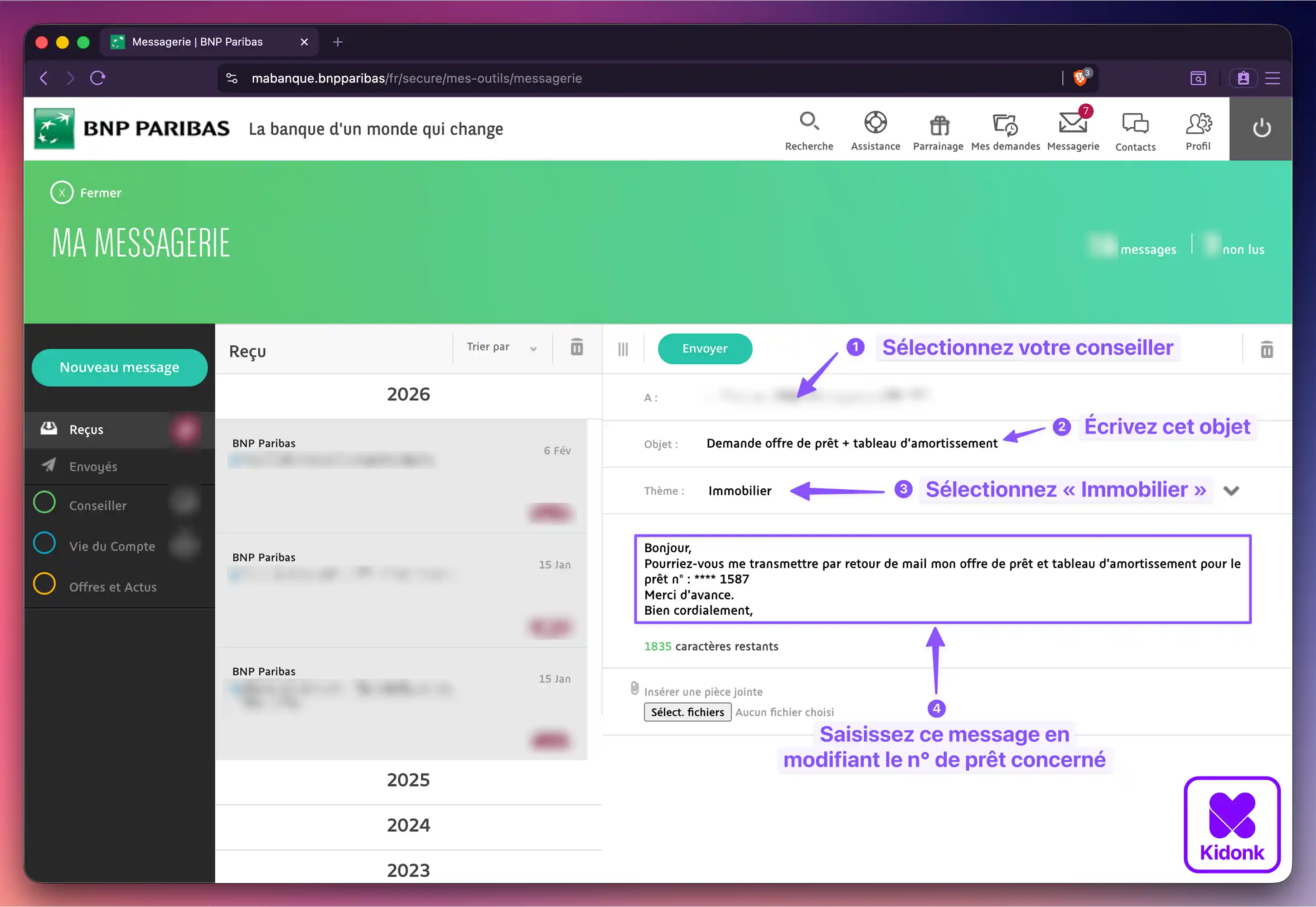Open the Messagerie envelope icon
The height and width of the screenshot is (907, 1316).
(1073, 121)
